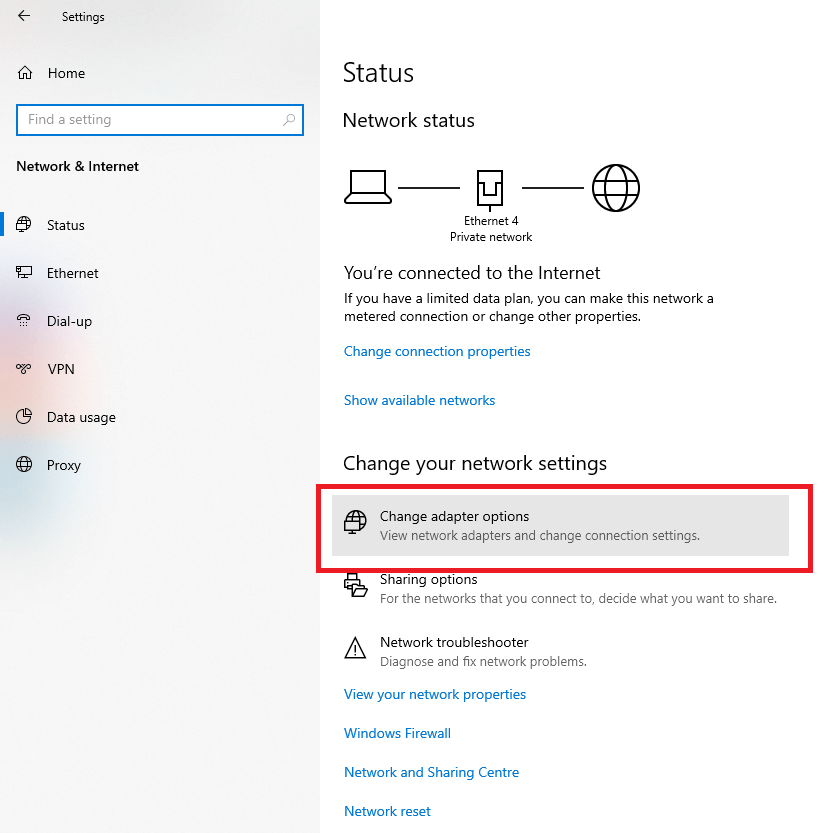This screenshot has height=833, width=838.
Task: Click the Home house icon
Action: [25, 73]
